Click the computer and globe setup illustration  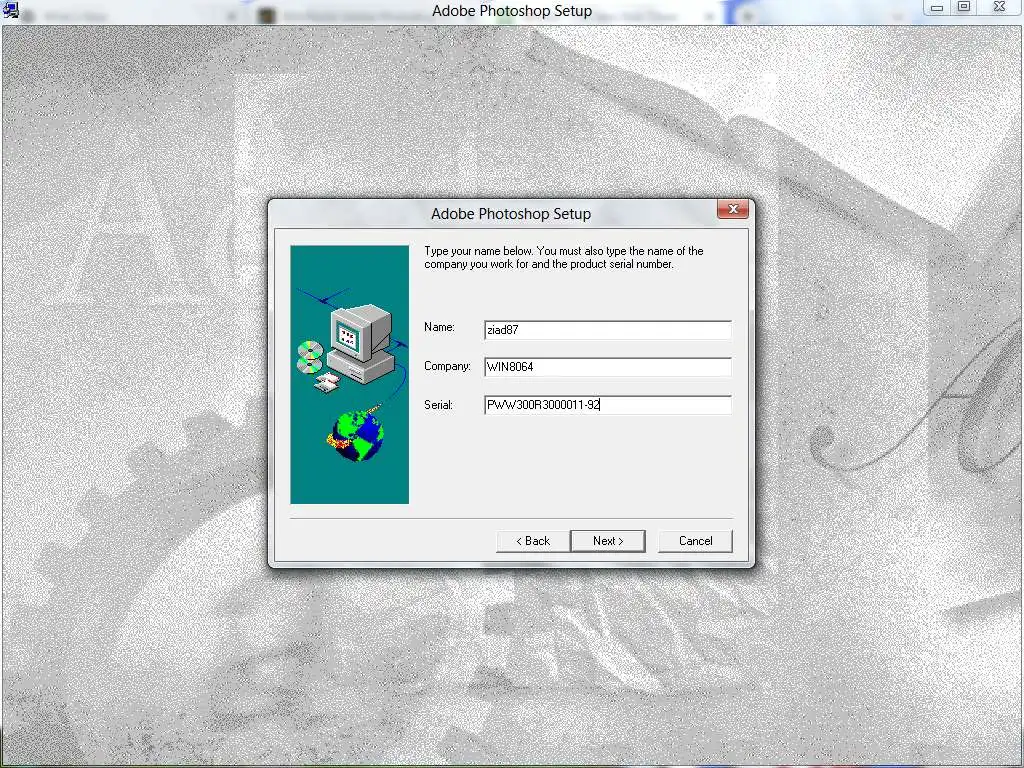click(349, 375)
